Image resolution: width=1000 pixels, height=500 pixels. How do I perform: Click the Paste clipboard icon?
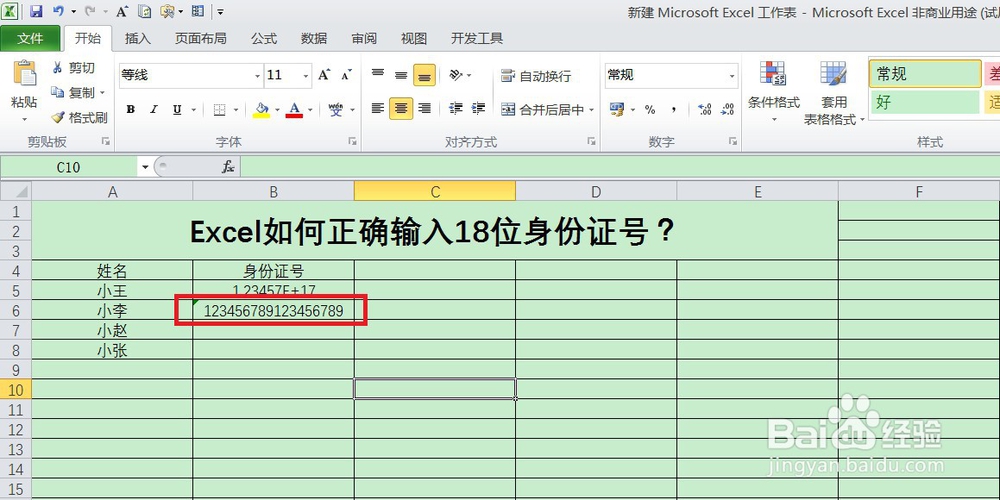[24, 73]
